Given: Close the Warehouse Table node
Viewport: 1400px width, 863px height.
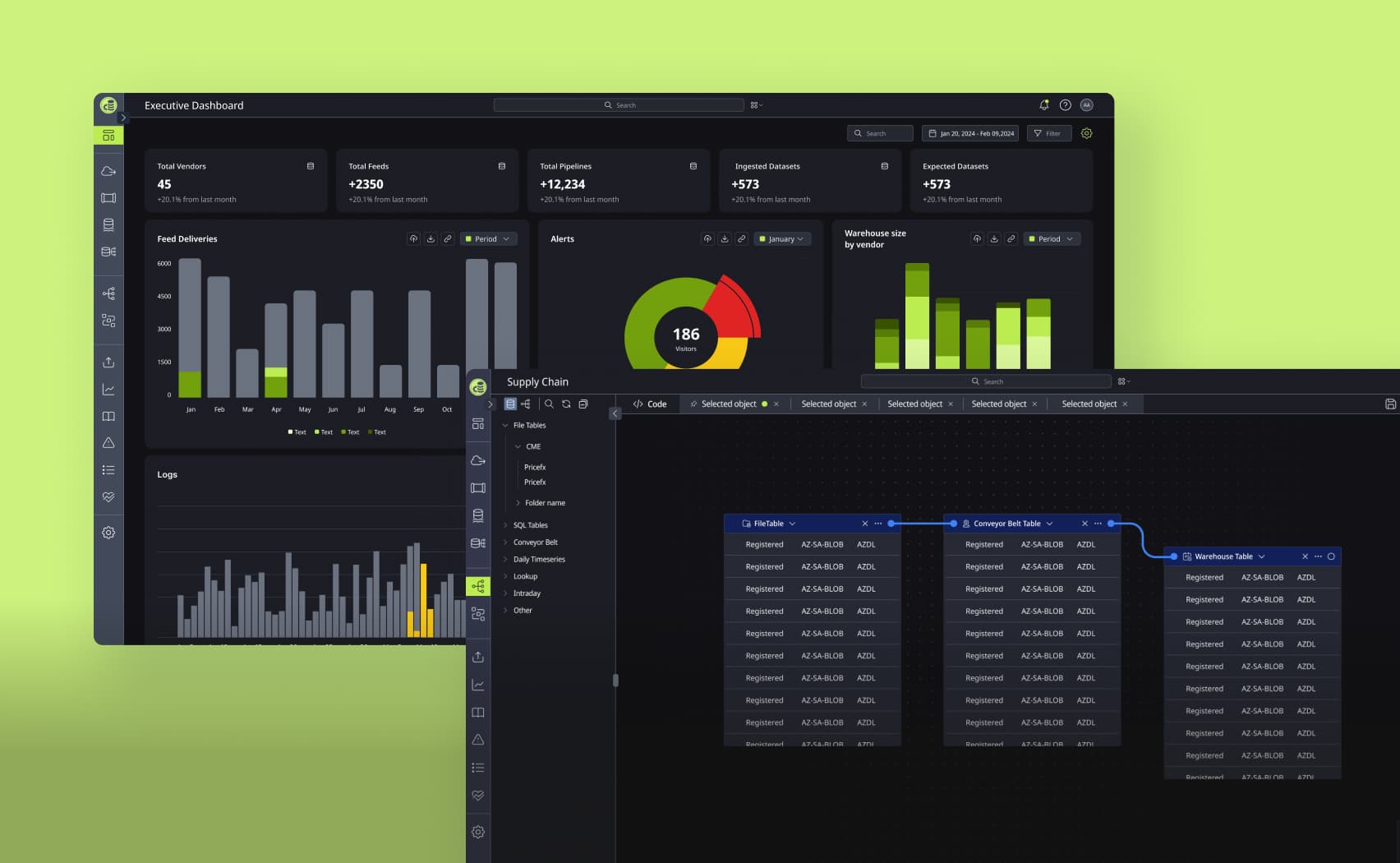Looking at the screenshot, I should [x=1305, y=556].
